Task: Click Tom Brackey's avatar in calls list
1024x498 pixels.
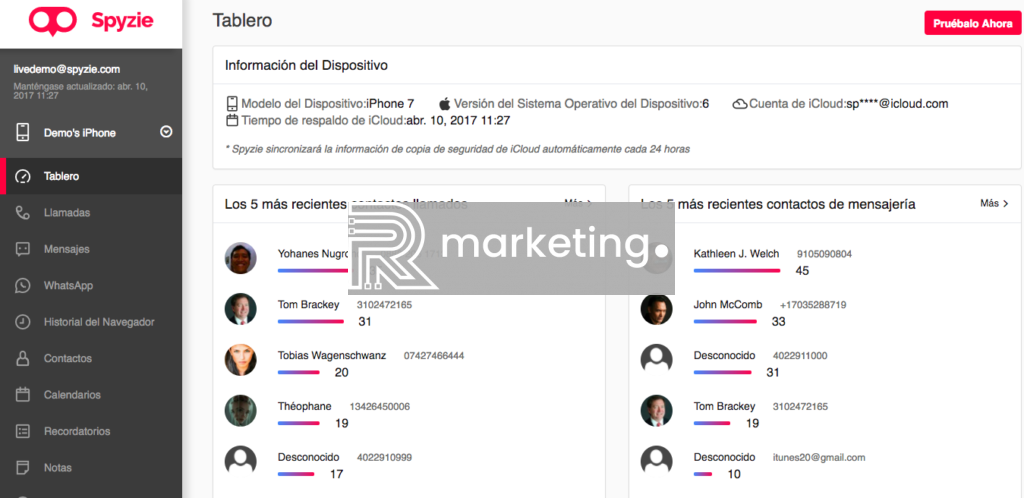Action: point(240,309)
